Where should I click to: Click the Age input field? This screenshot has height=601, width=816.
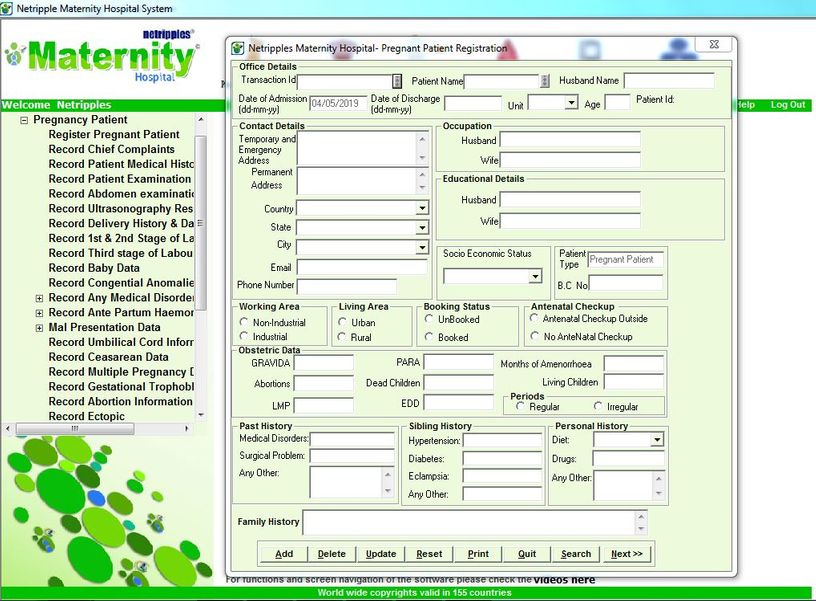tap(617, 102)
